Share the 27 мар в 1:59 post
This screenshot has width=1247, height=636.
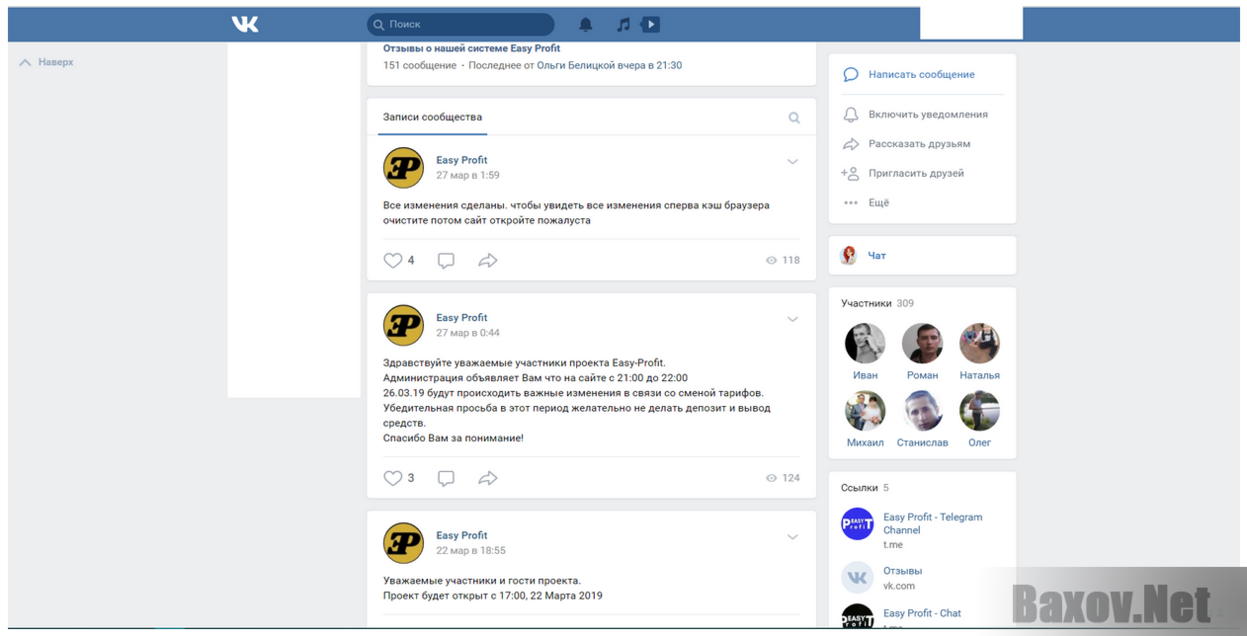[x=488, y=260]
